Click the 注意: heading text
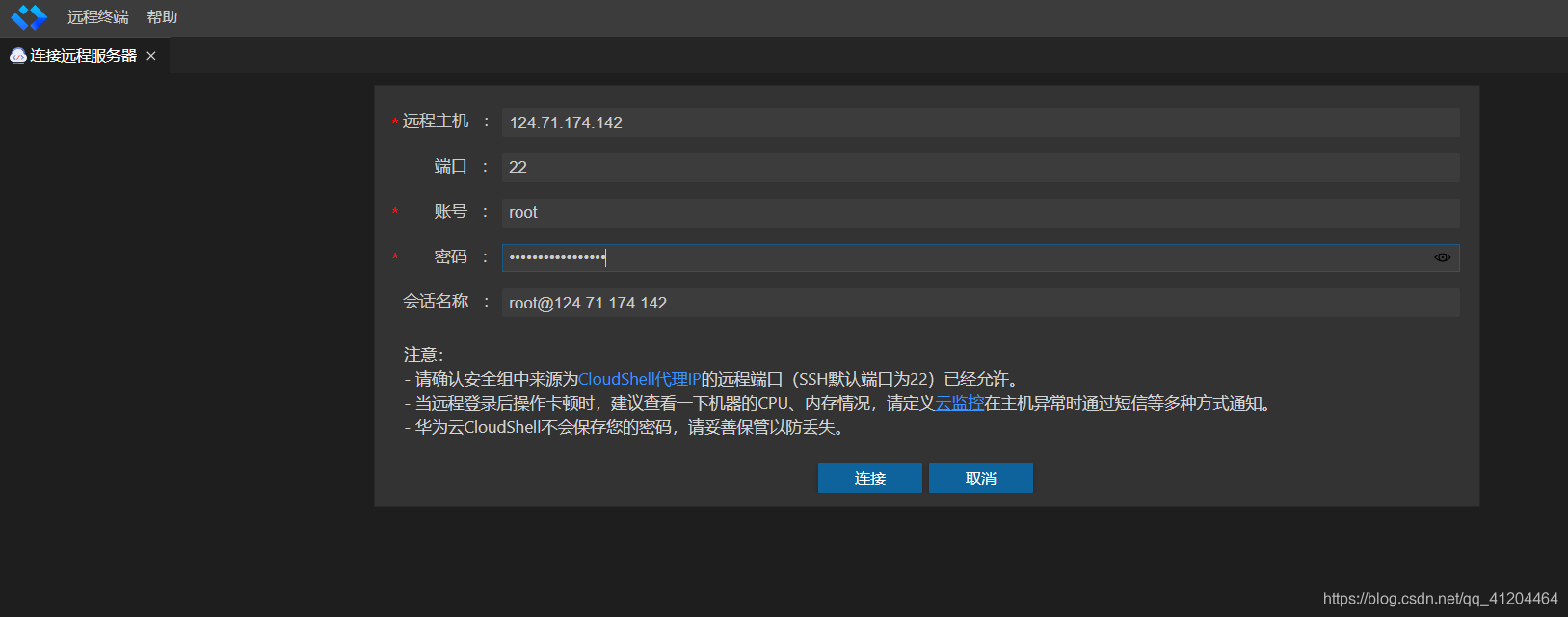Screen dimensions: 1568x617 423,355
